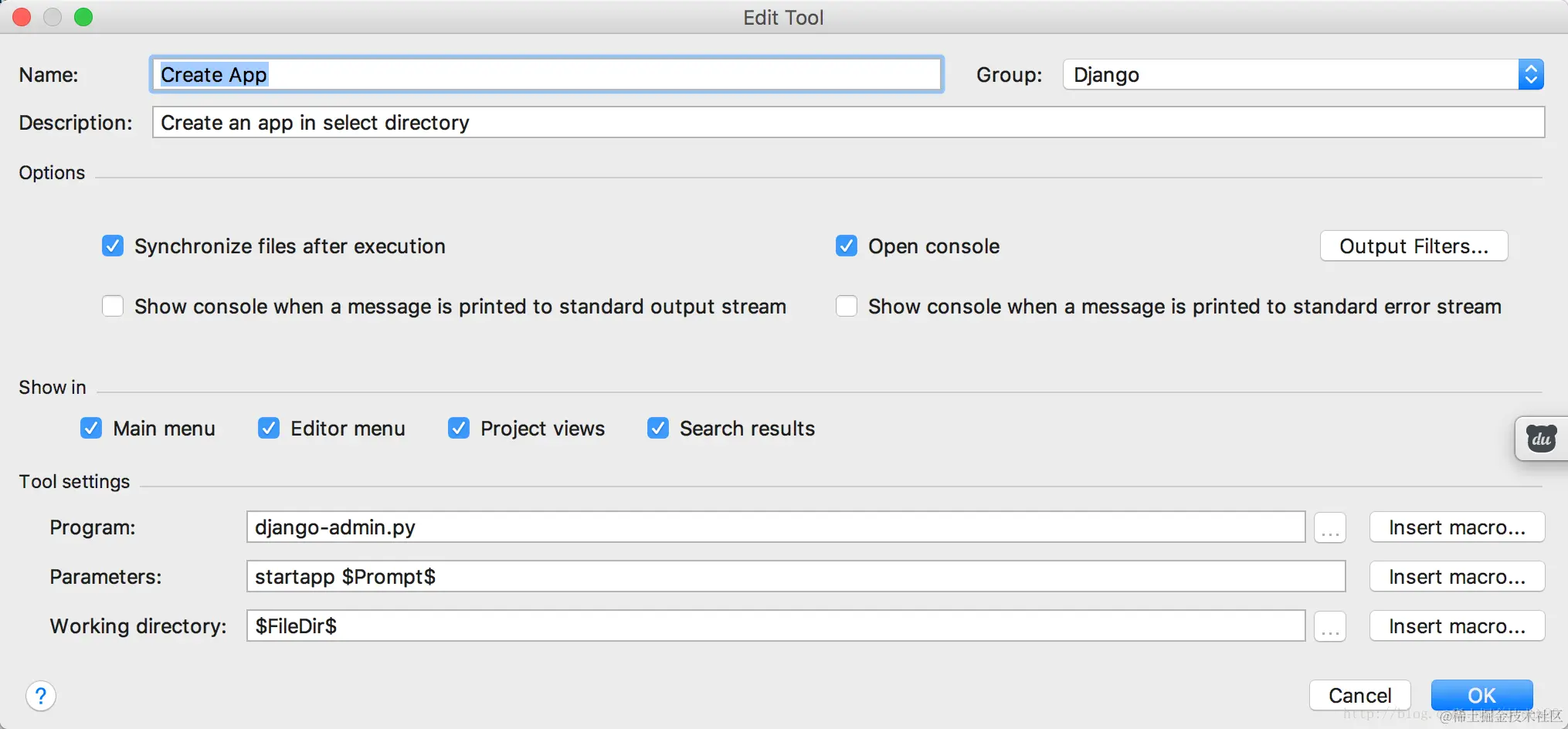This screenshot has width=1568, height=729.
Task: Edit the Description text field
Action: [x=848, y=123]
